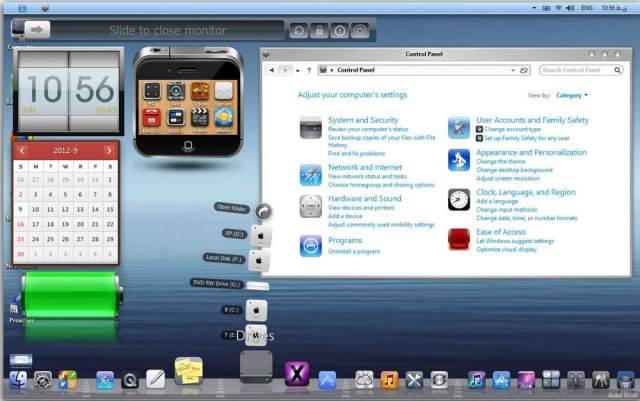Click the power button on the slide bar
This screenshot has width=640, height=401.
360,31
